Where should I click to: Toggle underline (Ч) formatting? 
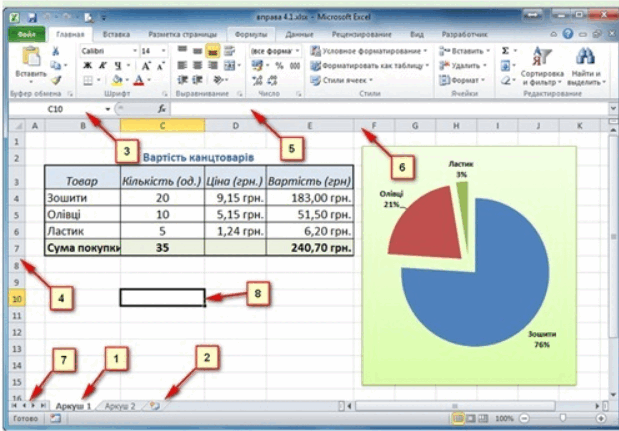(x=118, y=66)
